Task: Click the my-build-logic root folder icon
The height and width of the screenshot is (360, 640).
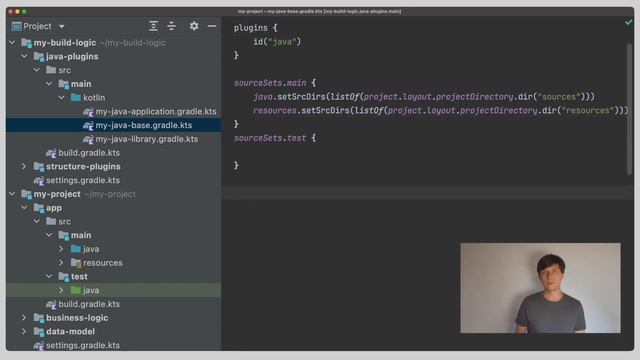Action: tap(27, 43)
